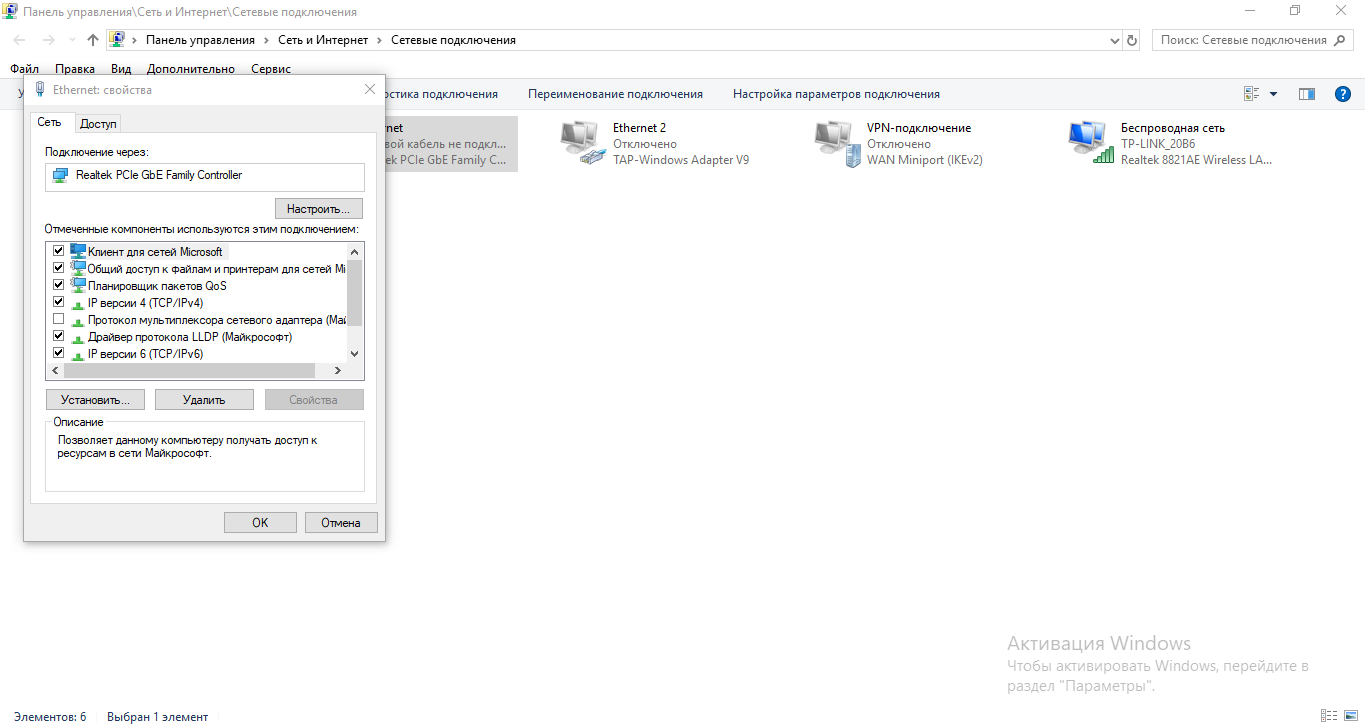This screenshot has width=1365, height=727.
Task: Go up one level with Up arrow
Action: [93, 40]
